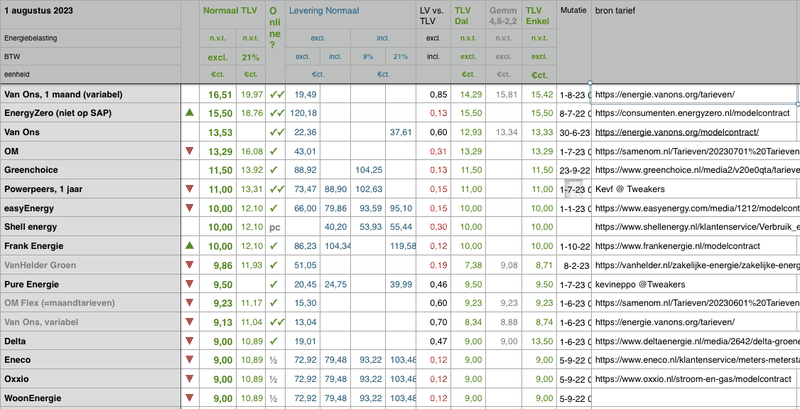Select the 'Levering Normaal' header cell
The image size is (800, 409).
click(x=324, y=14)
